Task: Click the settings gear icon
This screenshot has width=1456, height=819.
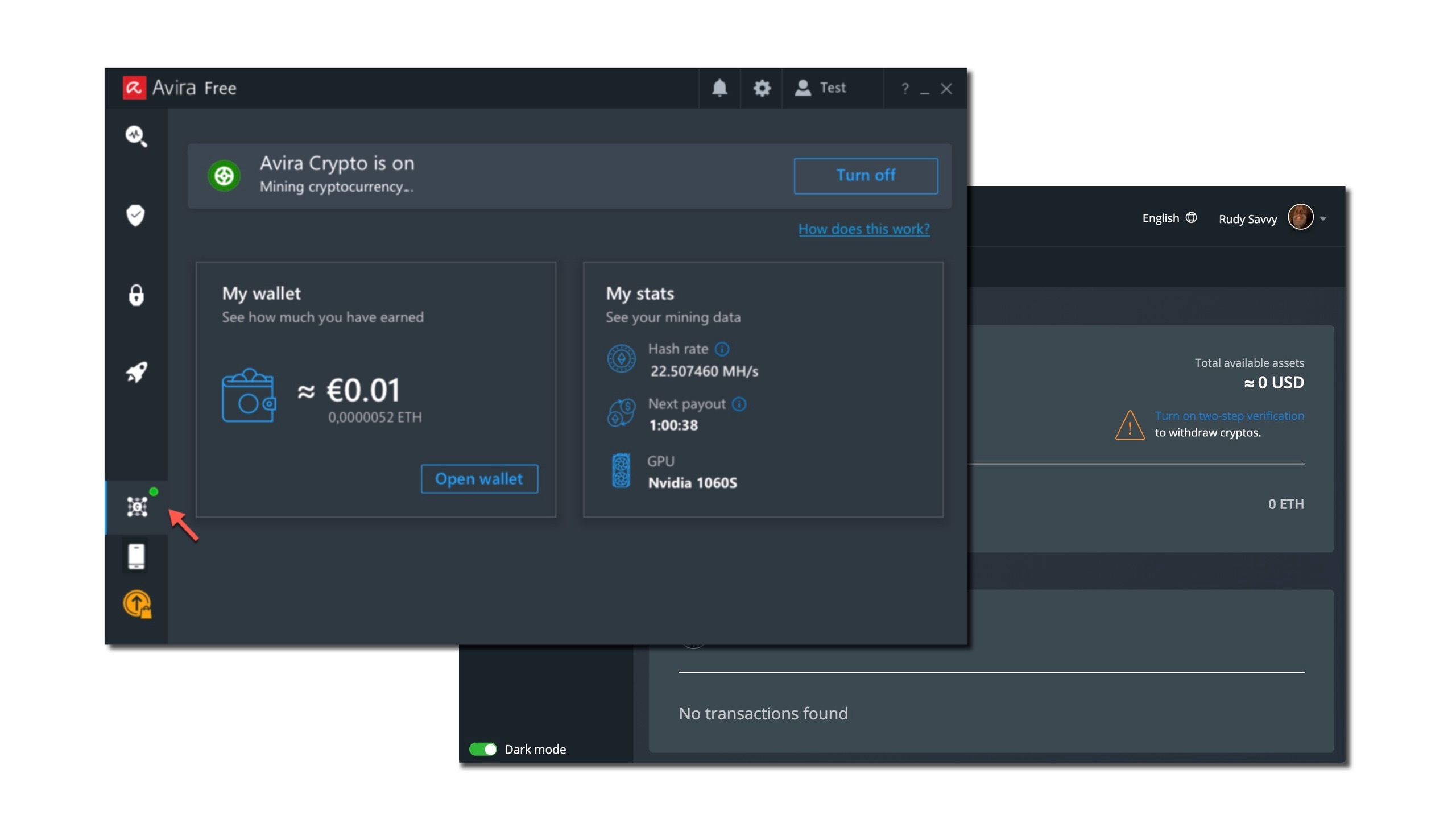Action: 763,88
